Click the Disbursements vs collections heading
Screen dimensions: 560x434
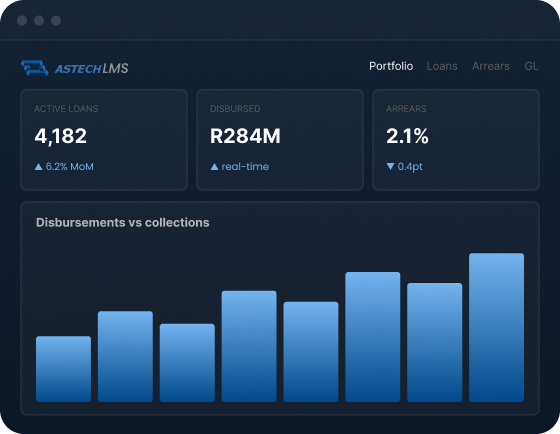coord(122,223)
